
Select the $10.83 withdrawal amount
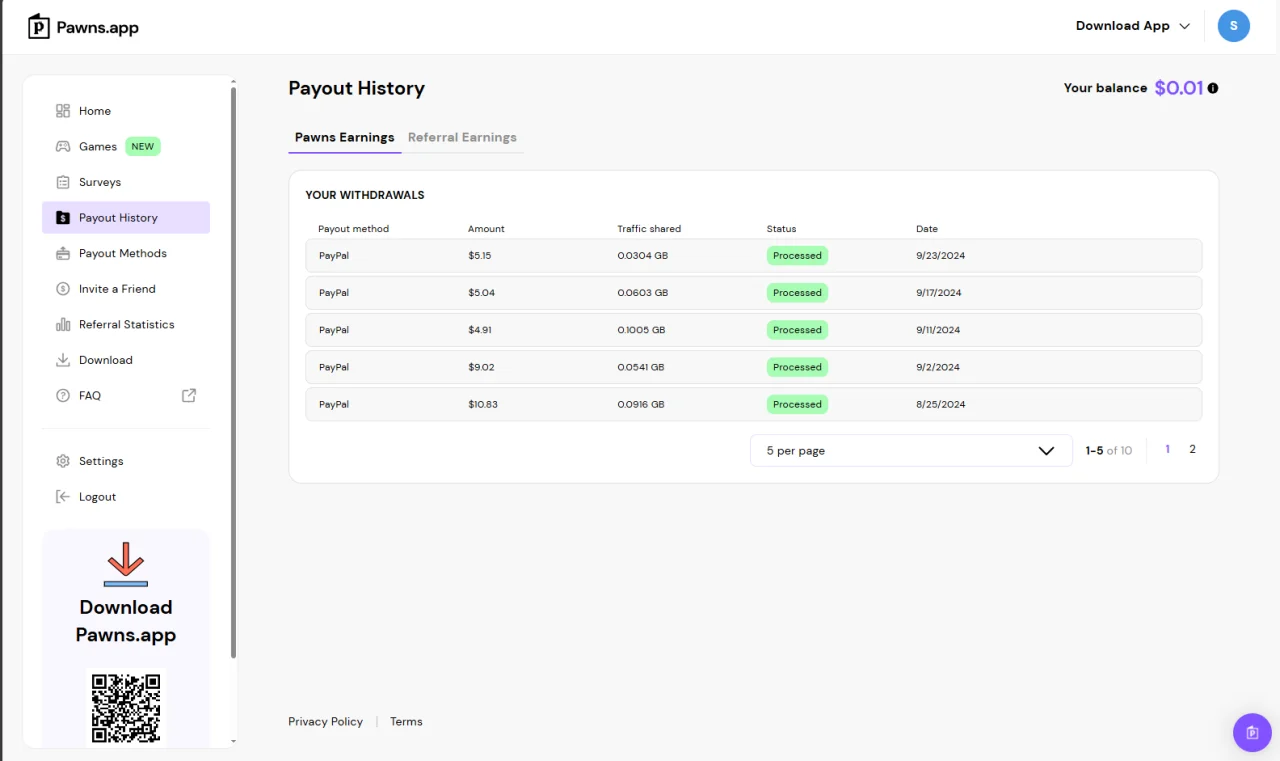[483, 405]
